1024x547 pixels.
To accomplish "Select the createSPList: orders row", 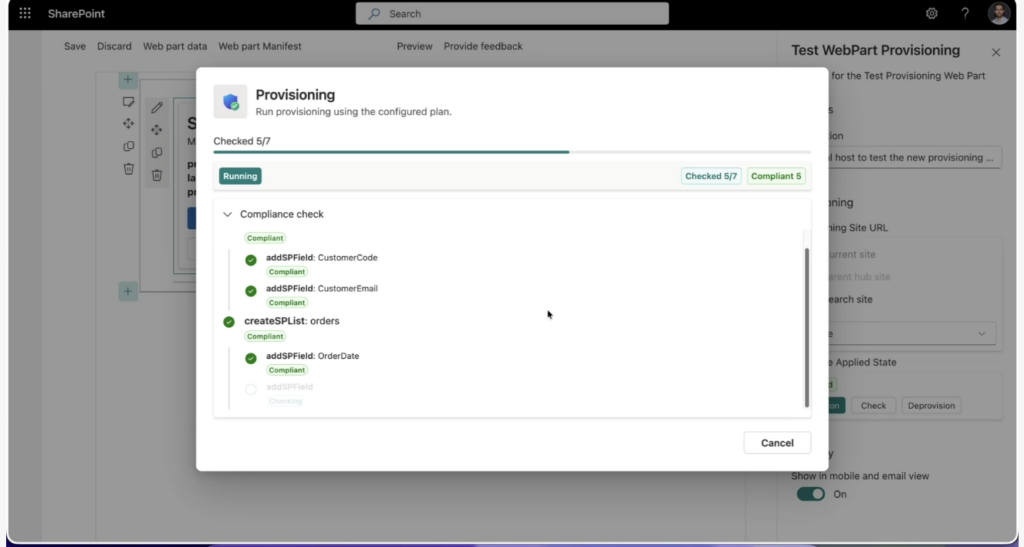I will click(292, 320).
